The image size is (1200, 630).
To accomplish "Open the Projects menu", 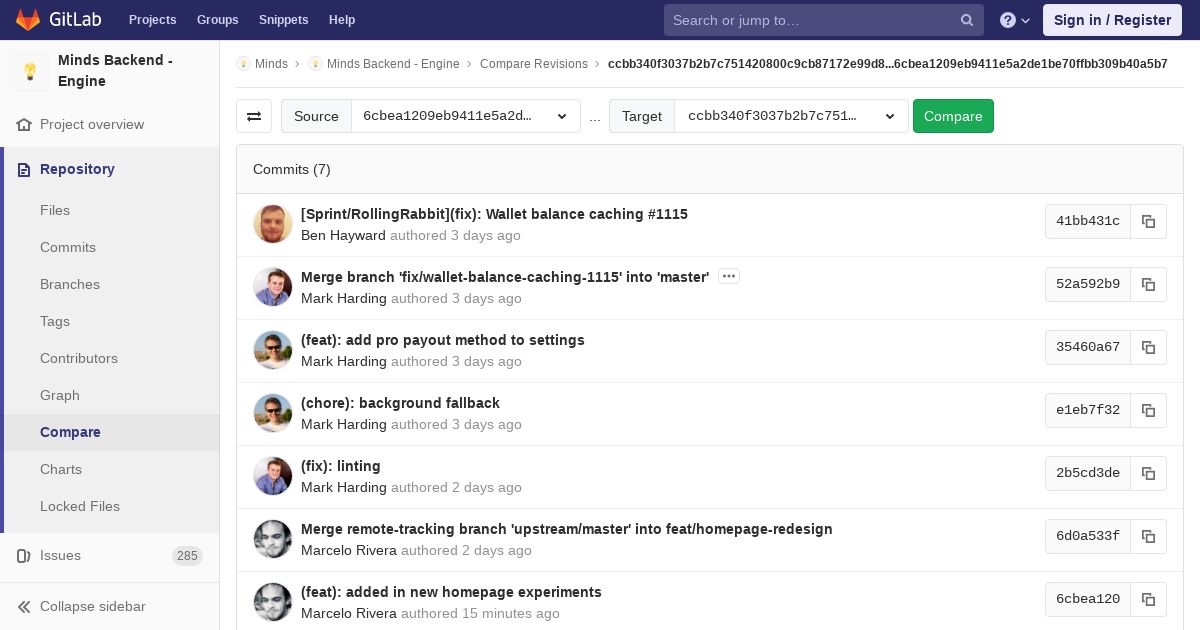I will click(152, 20).
